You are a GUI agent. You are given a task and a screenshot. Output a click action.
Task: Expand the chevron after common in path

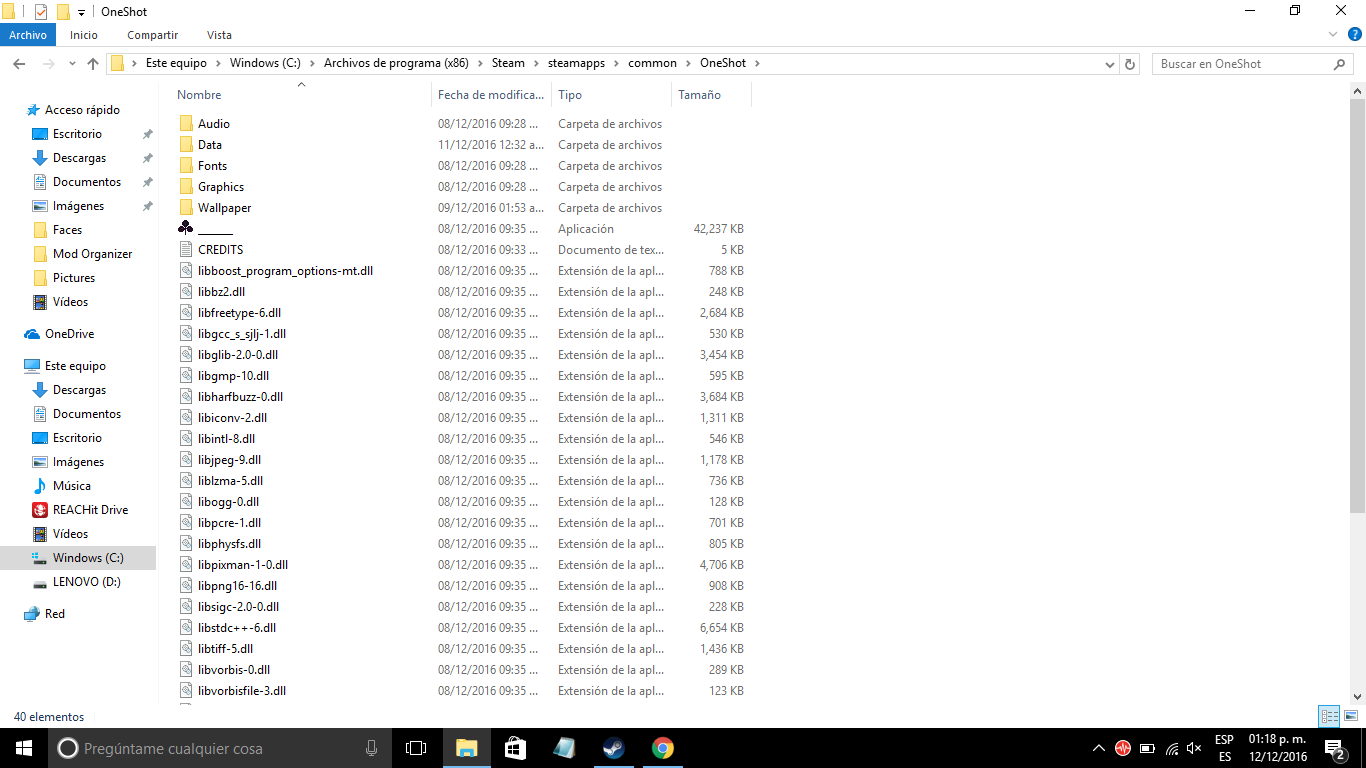(688, 63)
